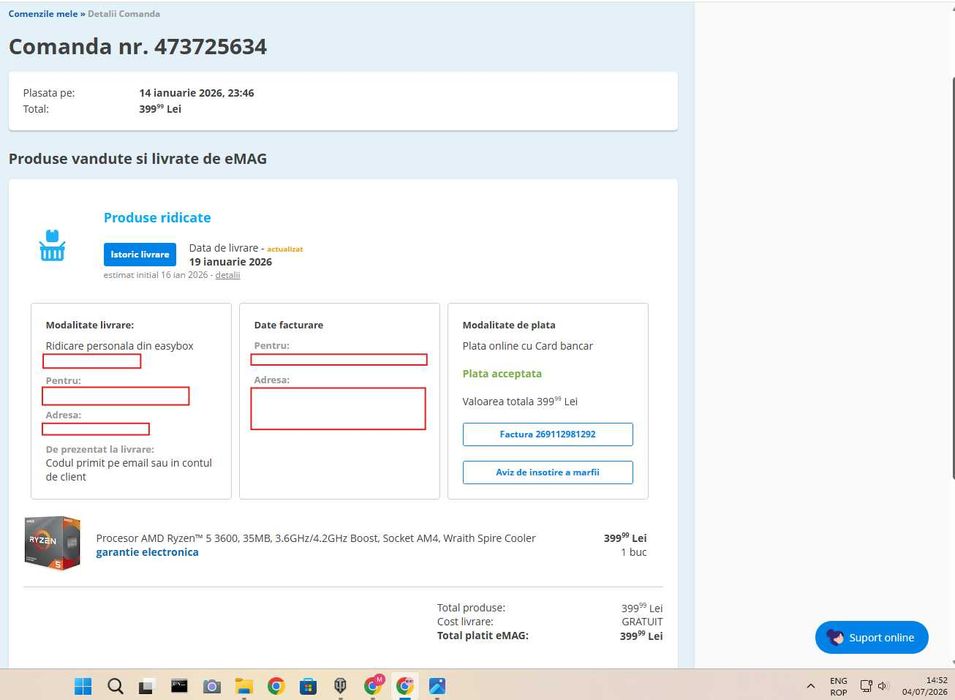955x700 pixels.
Task: Open garantie electronica link
Action: pos(147,552)
